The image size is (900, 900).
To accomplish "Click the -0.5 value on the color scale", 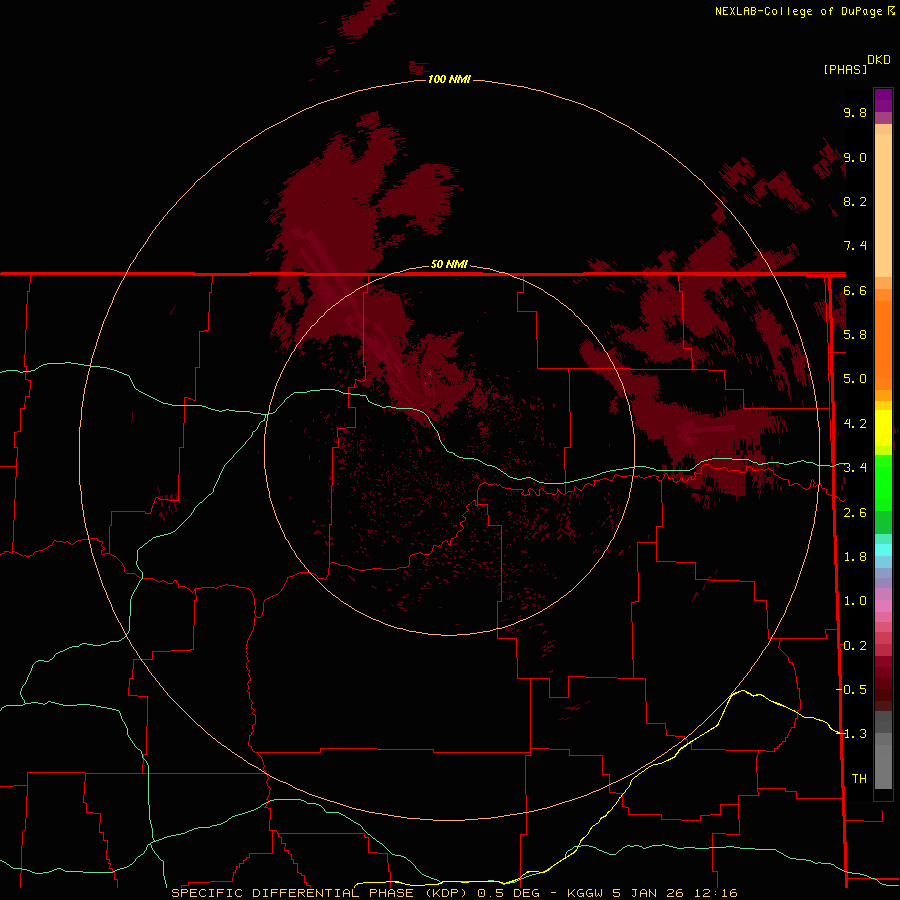I will tap(852, 689).
